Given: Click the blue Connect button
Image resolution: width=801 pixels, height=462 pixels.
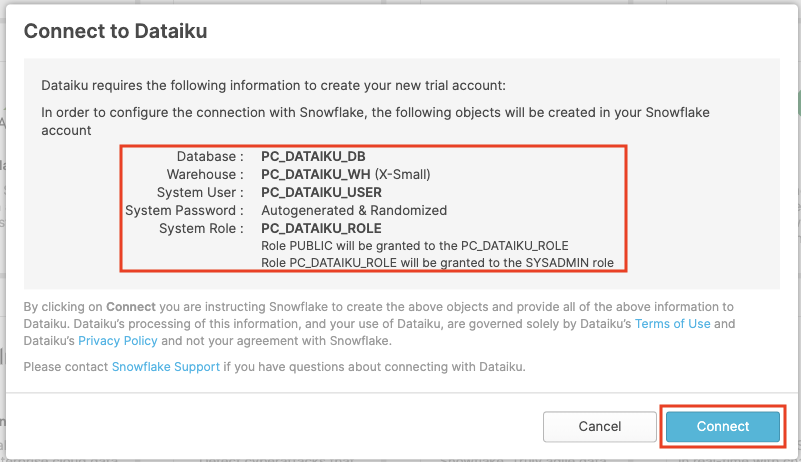Looking at the screenshot, I should 722,426.
